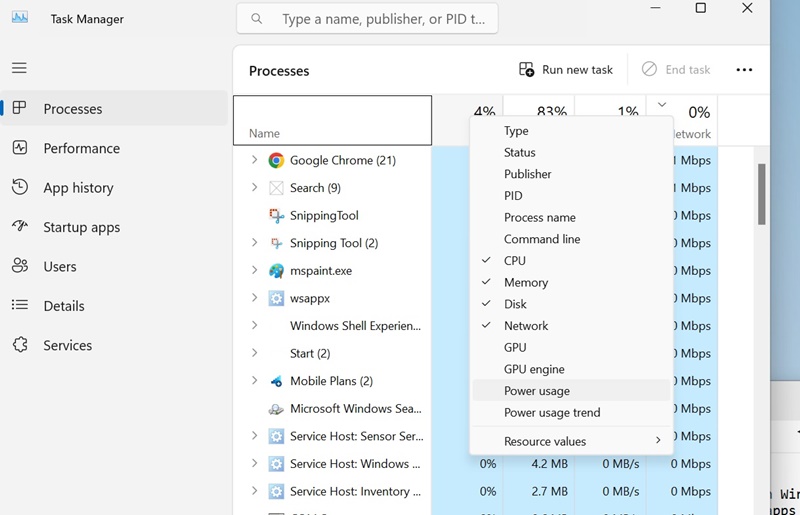
Task: Click the vertical scrollbar of process list
Action: (x=761, y=195)
